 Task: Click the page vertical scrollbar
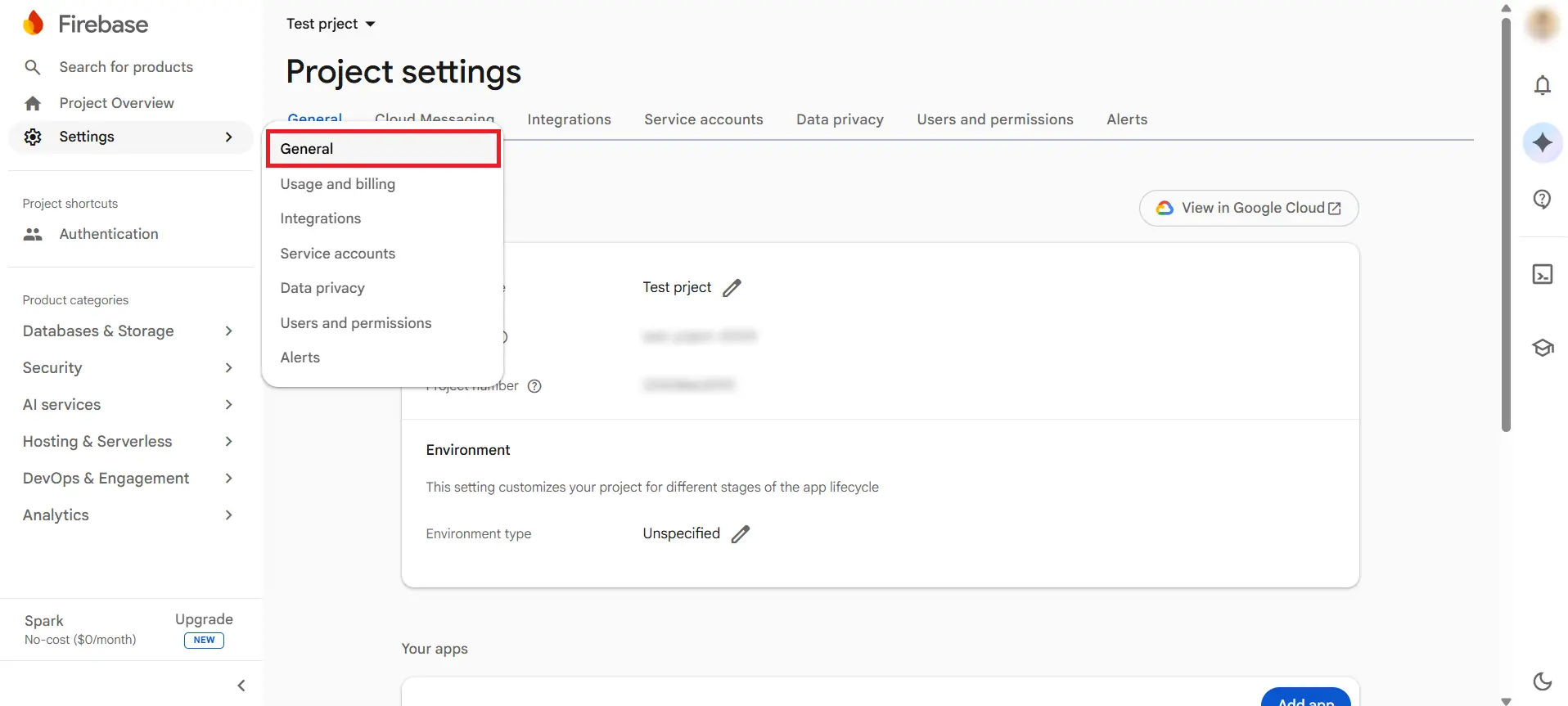click(1506, 225)
